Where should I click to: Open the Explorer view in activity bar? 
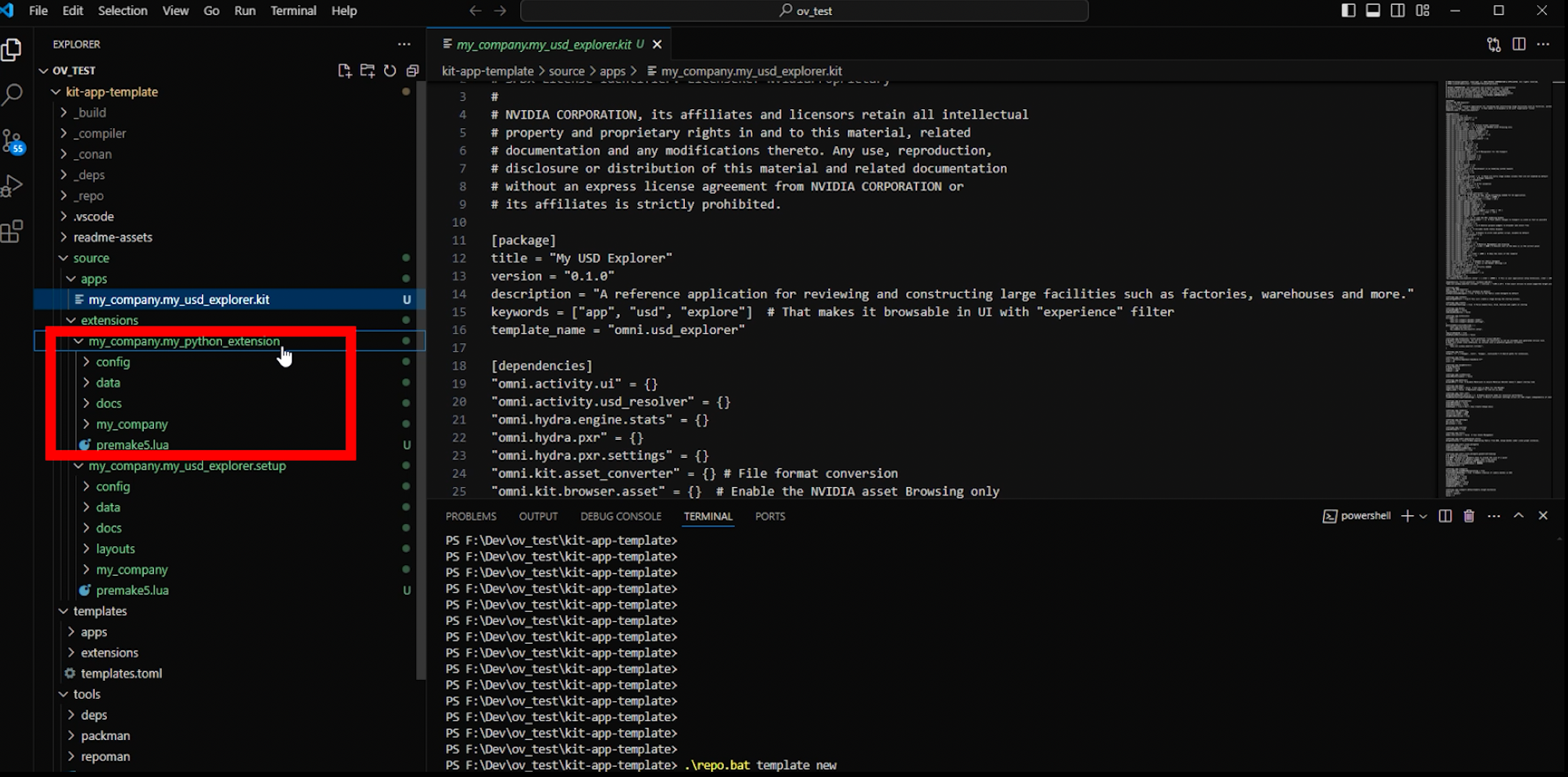click(12, 49)
